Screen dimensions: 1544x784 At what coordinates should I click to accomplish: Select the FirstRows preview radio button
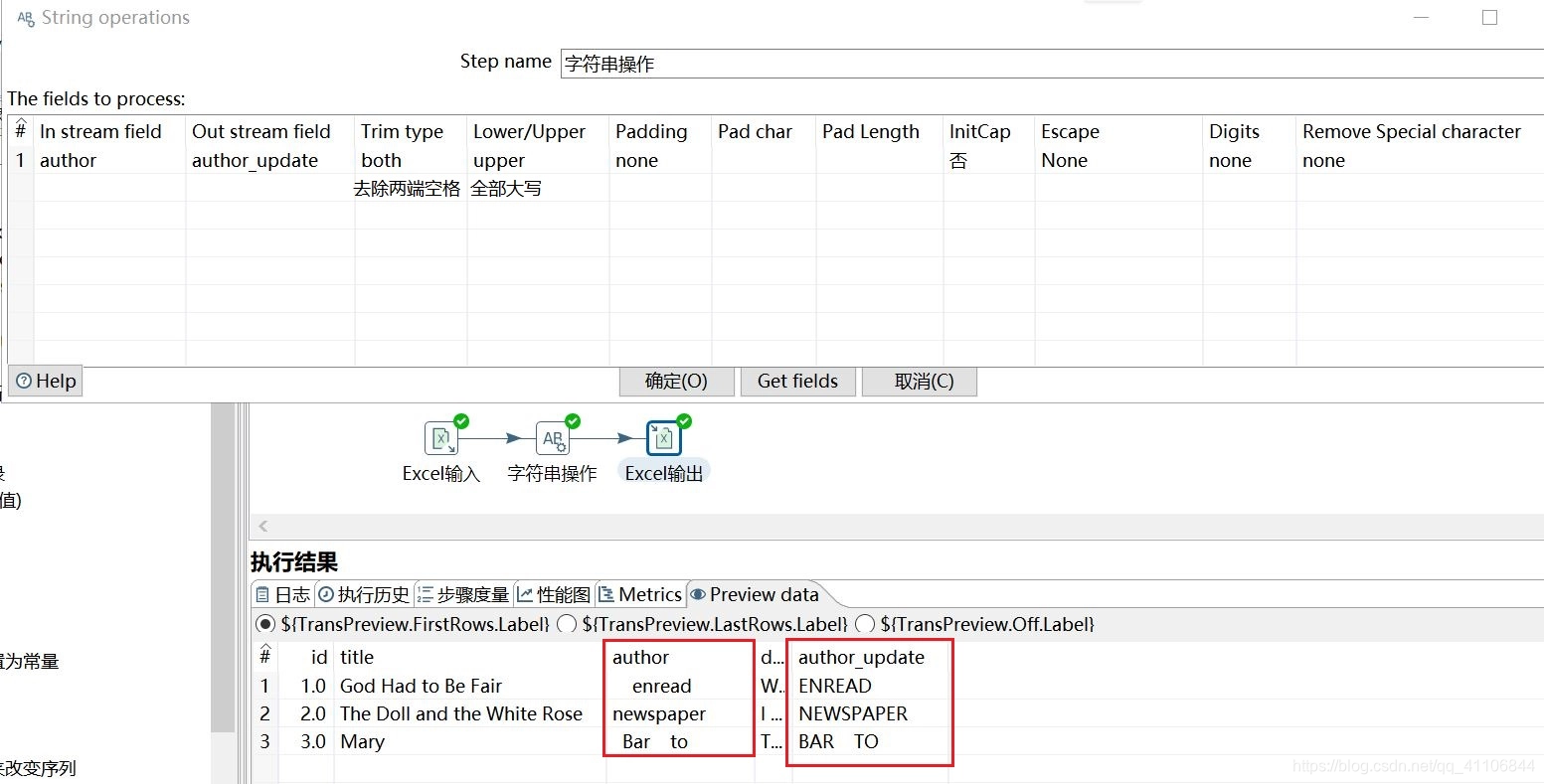pos(265,624)
